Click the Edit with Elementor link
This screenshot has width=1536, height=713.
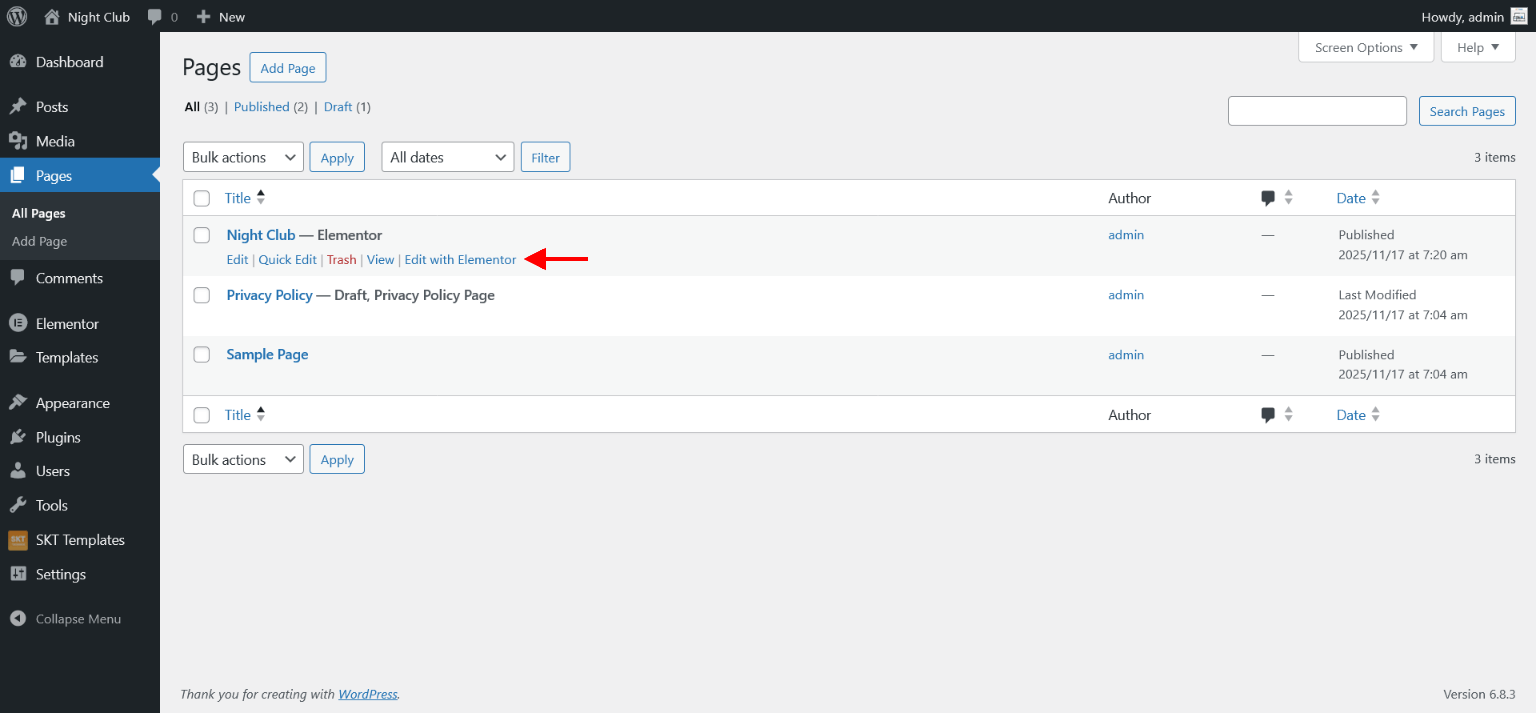tap(460, 260)
